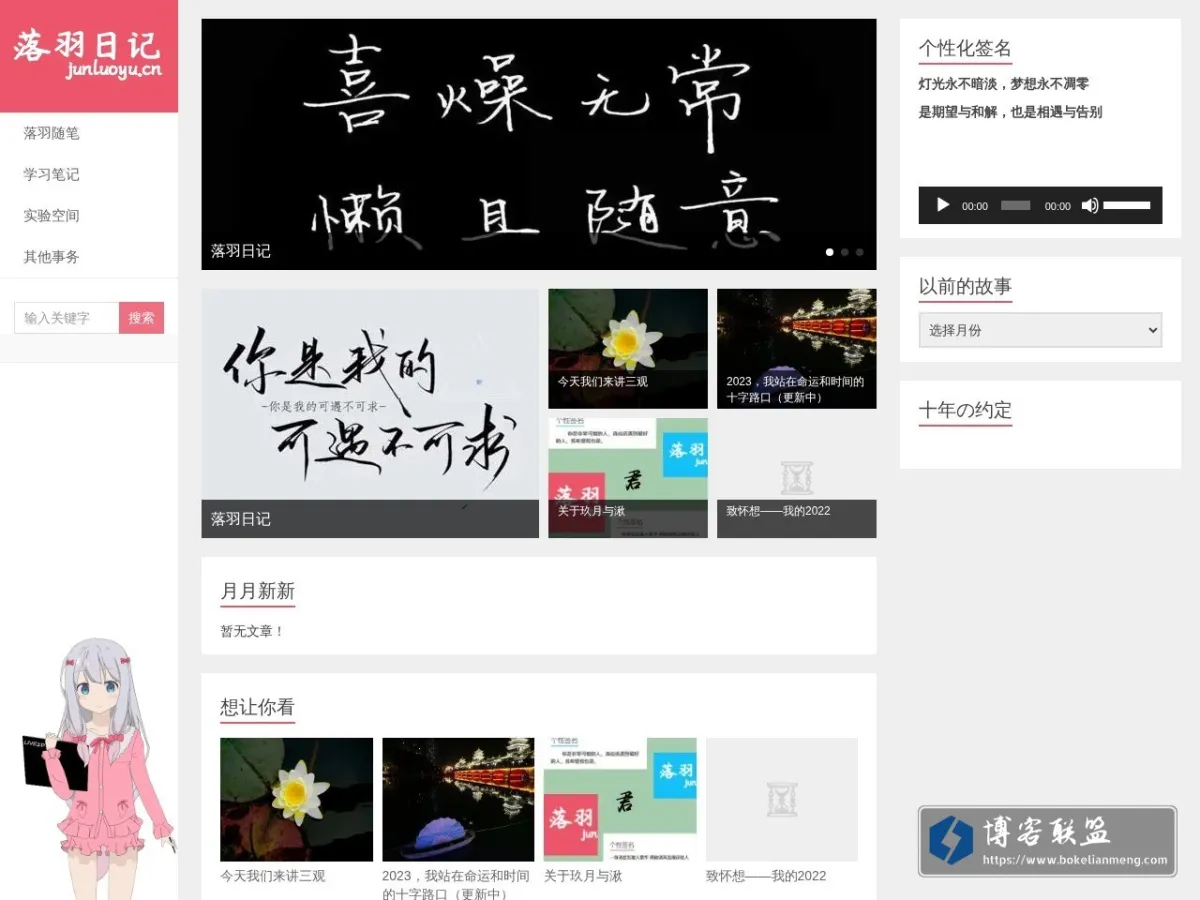Open the 关于玖月与湫 card in the featured grid
The height and width of the screenshot is (900, 1200).
click(628, 478)
